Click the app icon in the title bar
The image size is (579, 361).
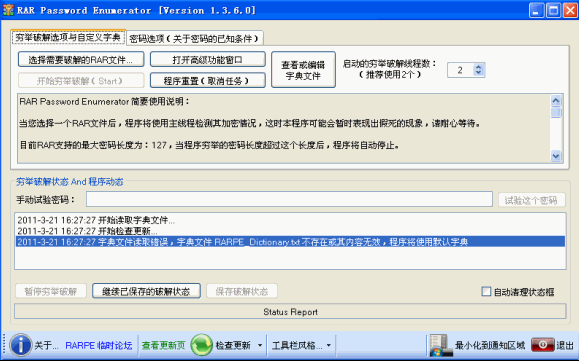point(8,10)
